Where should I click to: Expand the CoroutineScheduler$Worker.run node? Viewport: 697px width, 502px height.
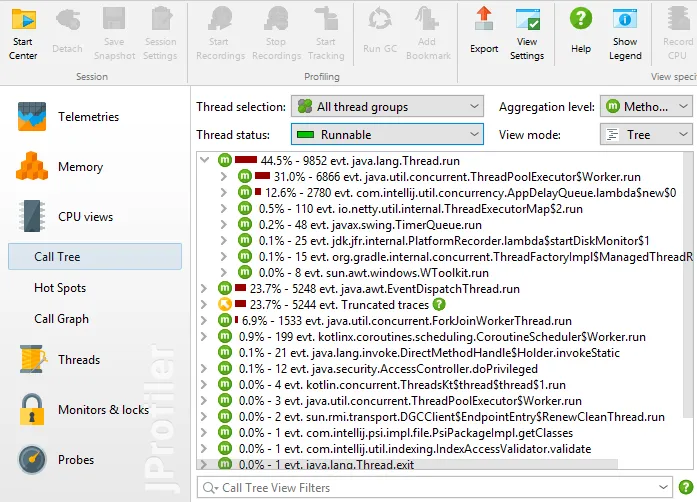[x=204, y=337]
